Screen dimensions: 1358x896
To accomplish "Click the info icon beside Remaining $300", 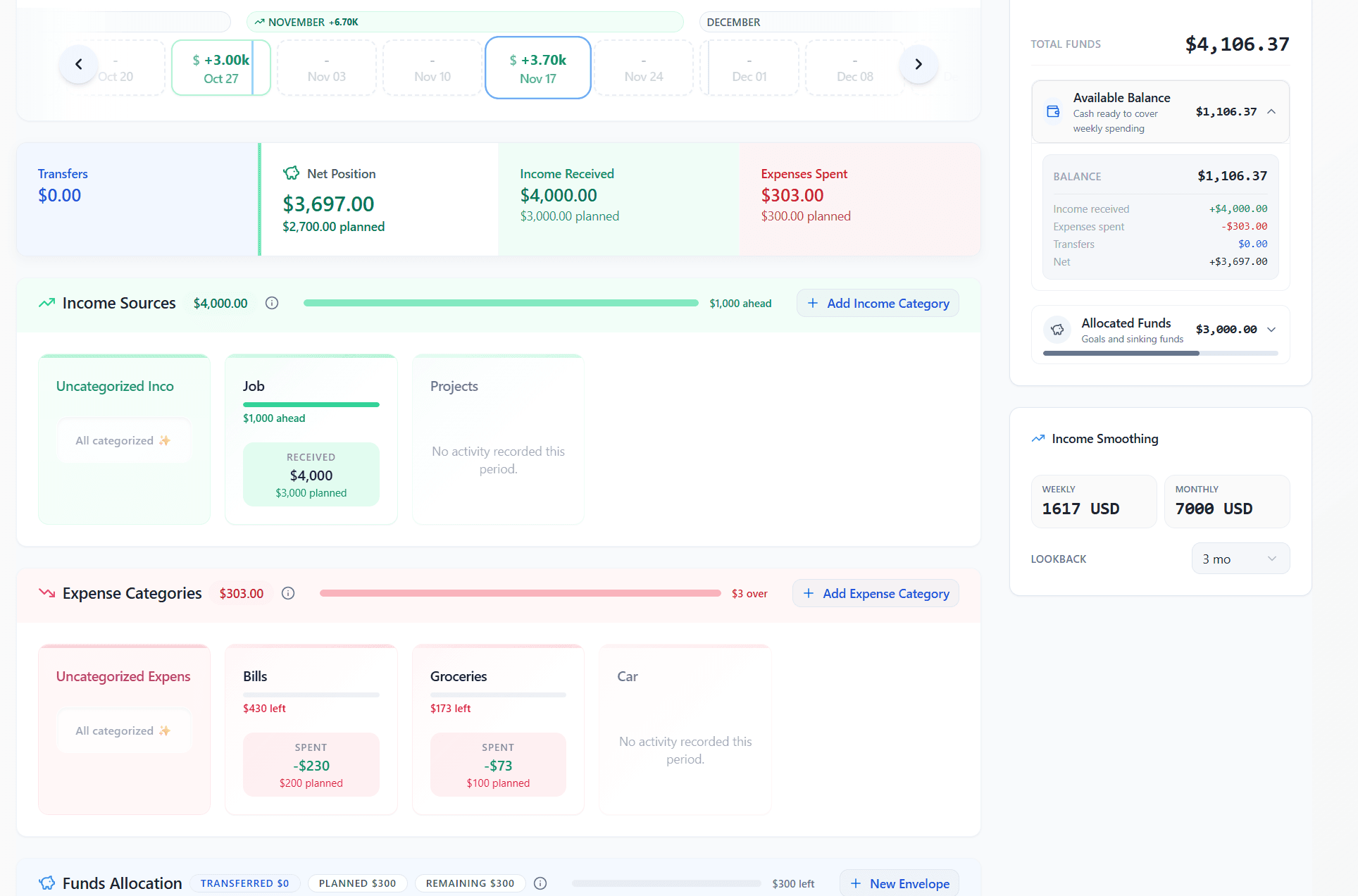I will (540, 883).
